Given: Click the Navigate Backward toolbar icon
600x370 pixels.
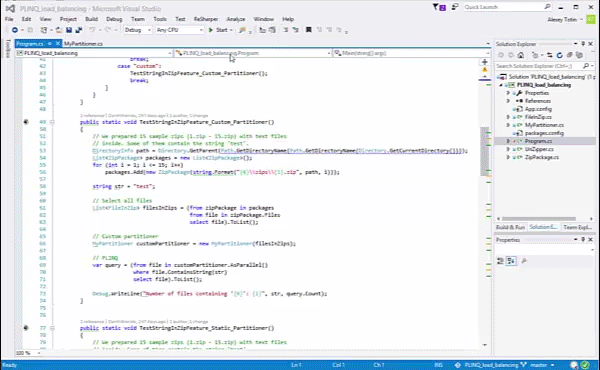Looking at the screenshot, I should point(15,30).
